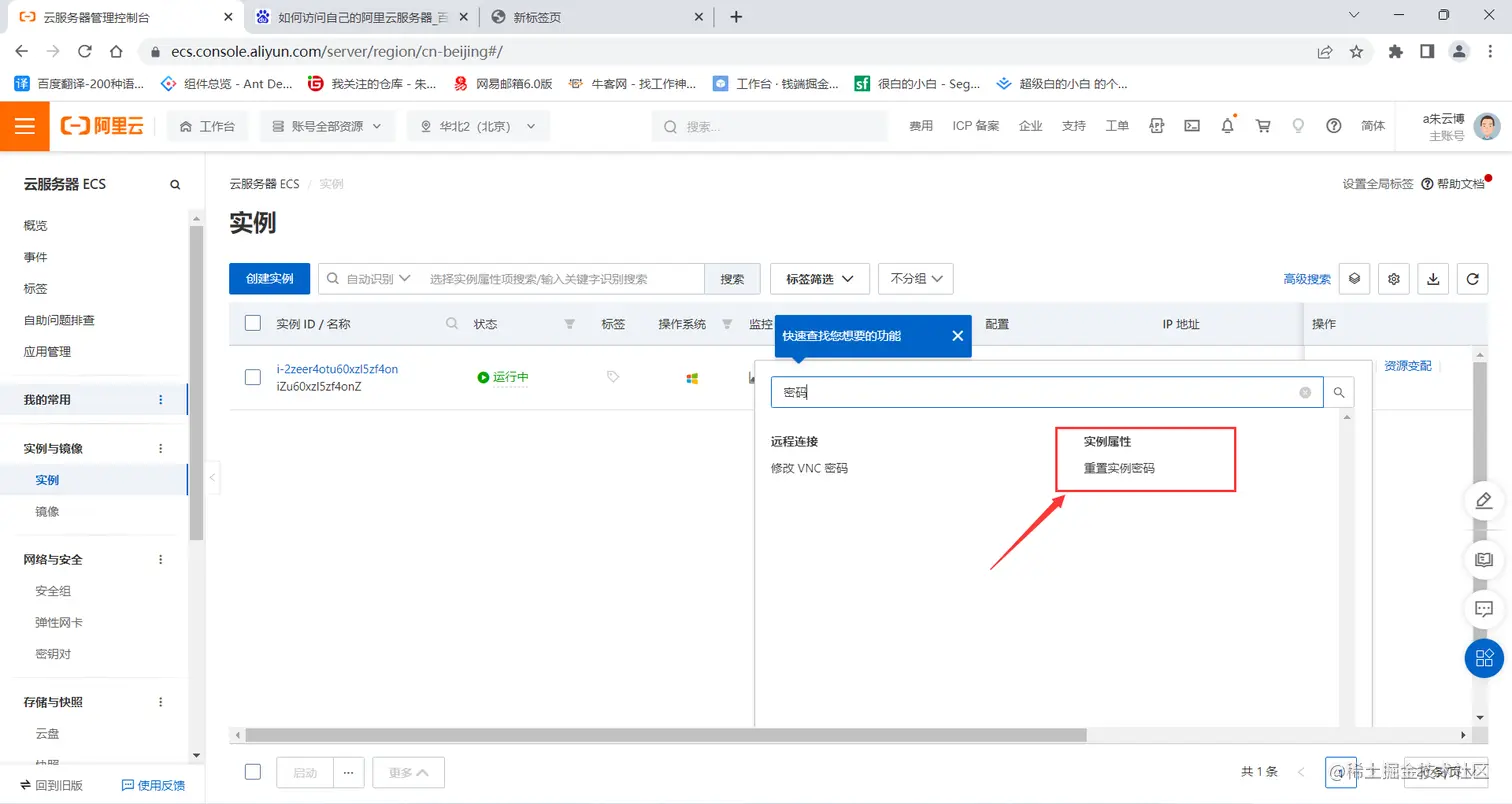Open 安全组 in the sidebar
This screenshot has width=1512, height=804.
(x=53, y=591)
